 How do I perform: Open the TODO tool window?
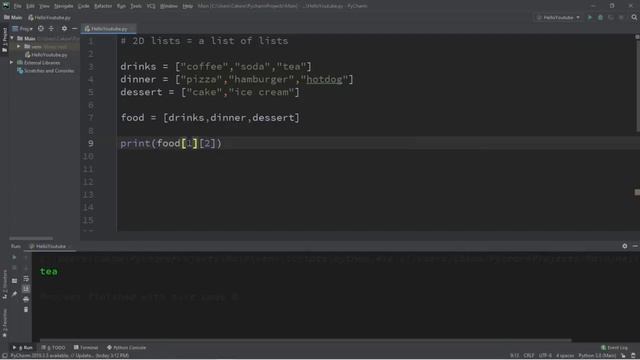coord(53,348)
